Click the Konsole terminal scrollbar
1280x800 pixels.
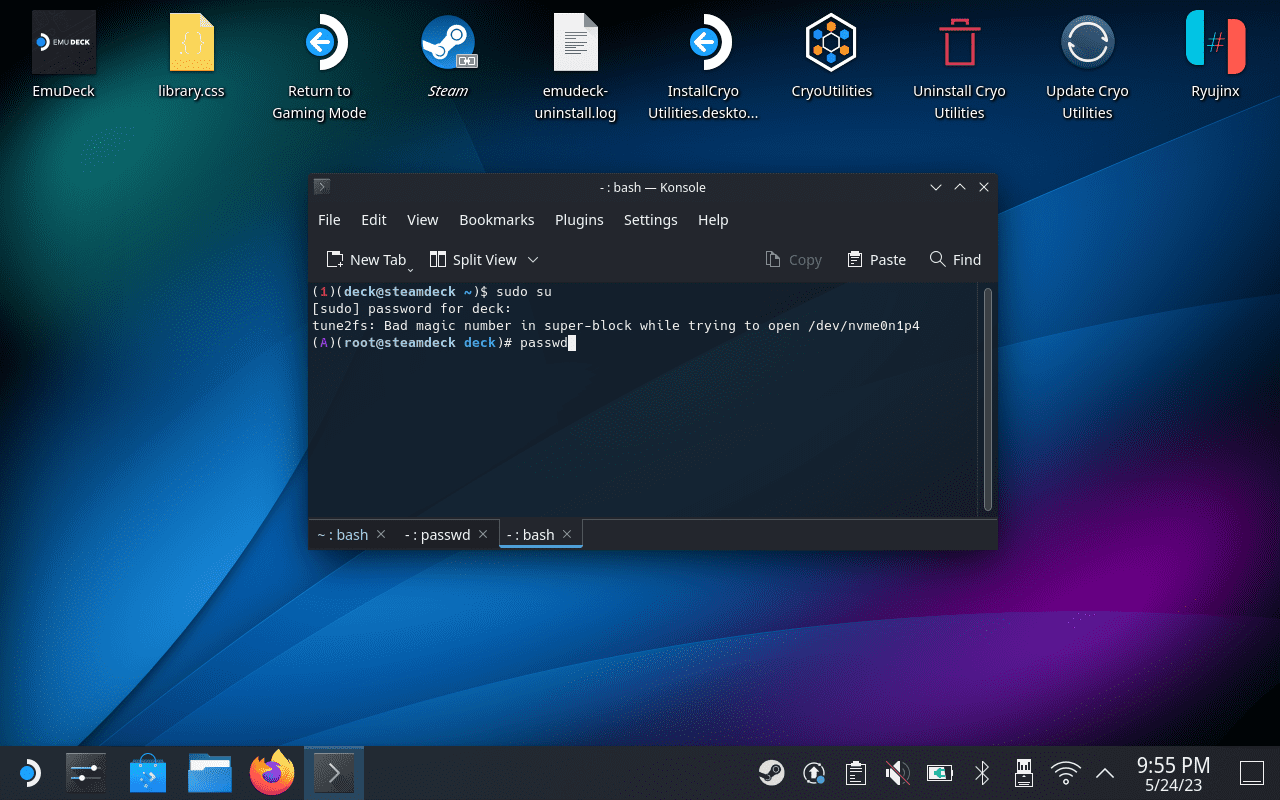tap(988, 399)
